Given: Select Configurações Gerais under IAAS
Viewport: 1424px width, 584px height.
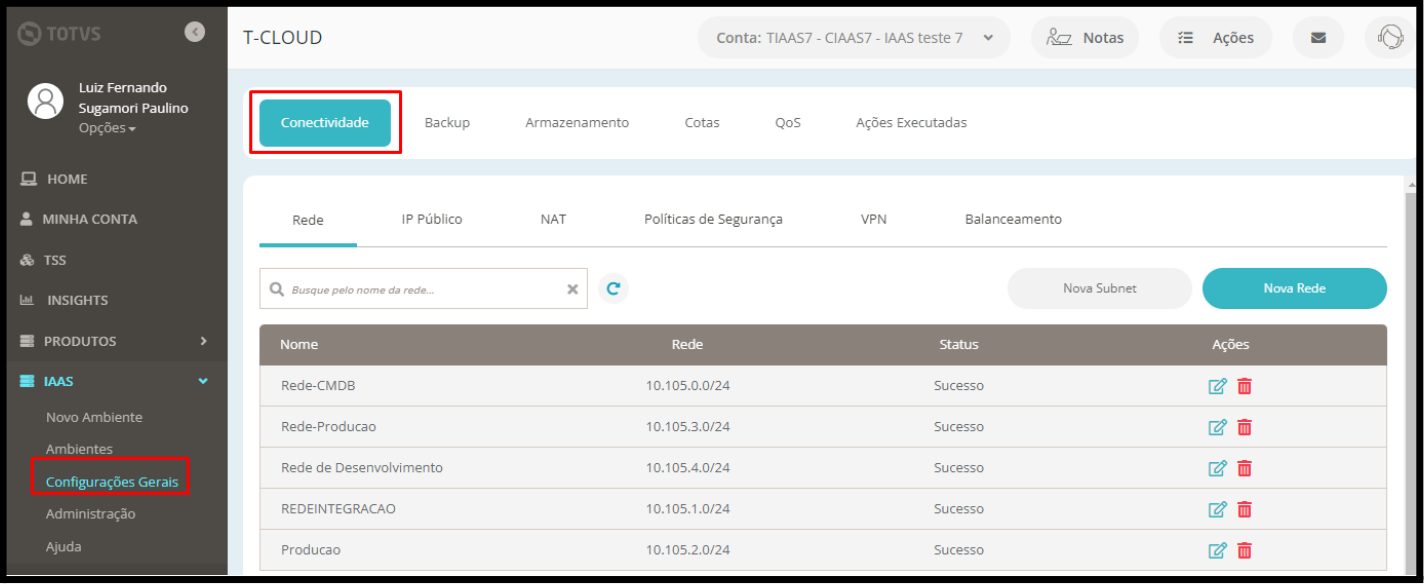Looking at the screenshot, I should click(112, 482).
